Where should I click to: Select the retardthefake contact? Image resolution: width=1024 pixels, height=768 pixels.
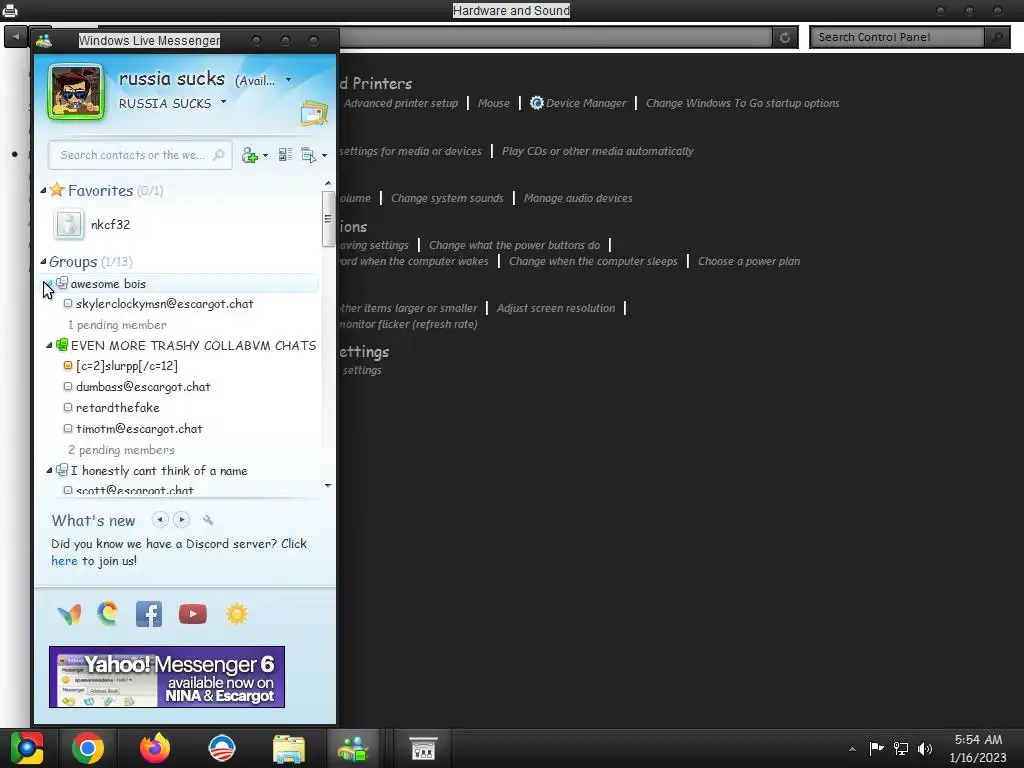pos(118,408)
